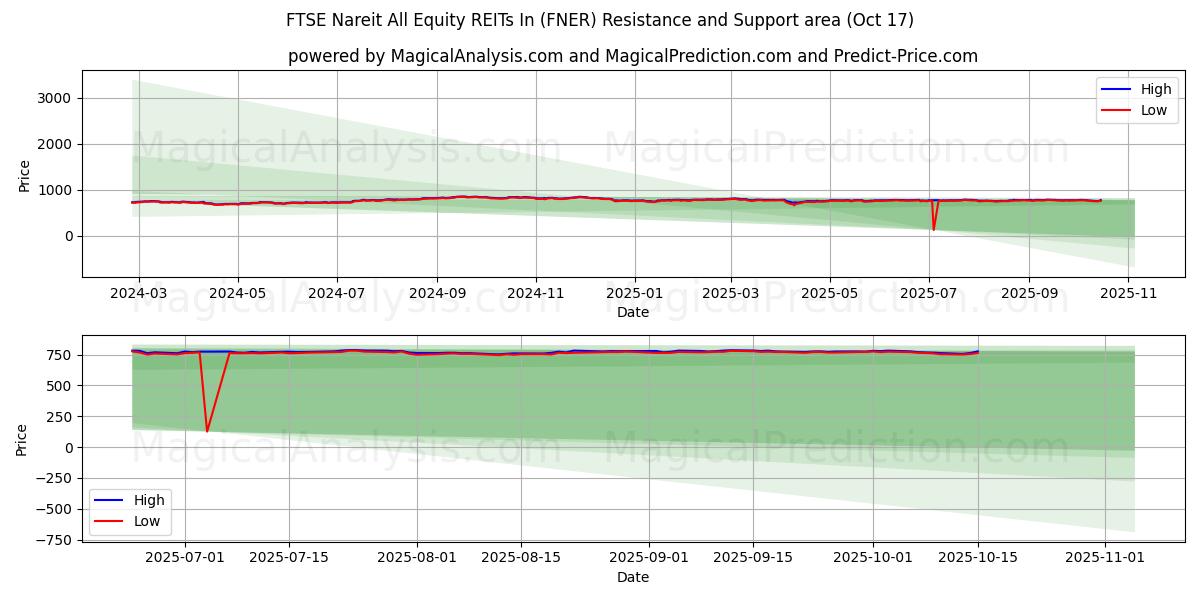
Task: Click the 3000 tick on top price axis
Action: (56, 98)
